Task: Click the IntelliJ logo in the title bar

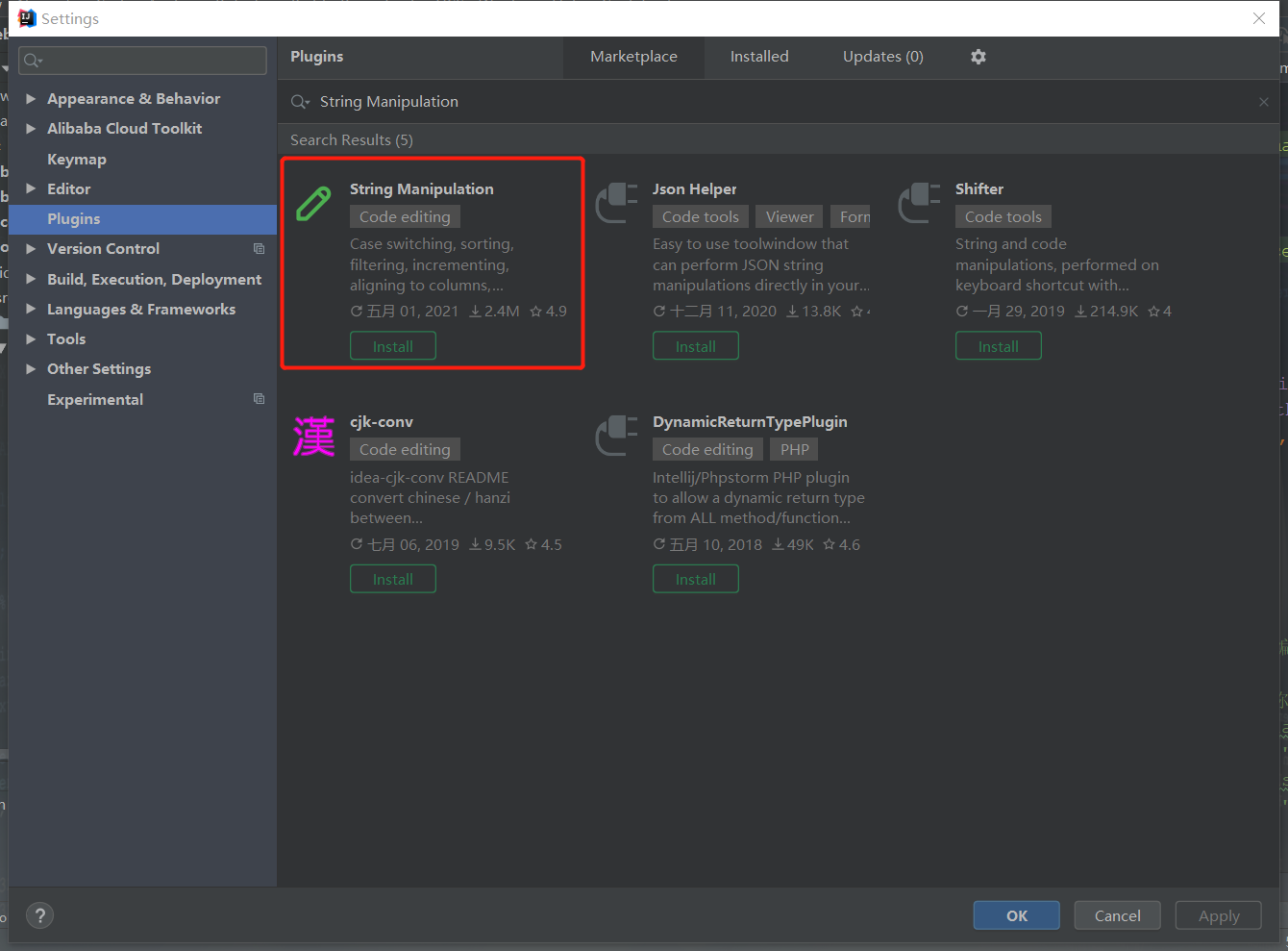Action: 27,18
